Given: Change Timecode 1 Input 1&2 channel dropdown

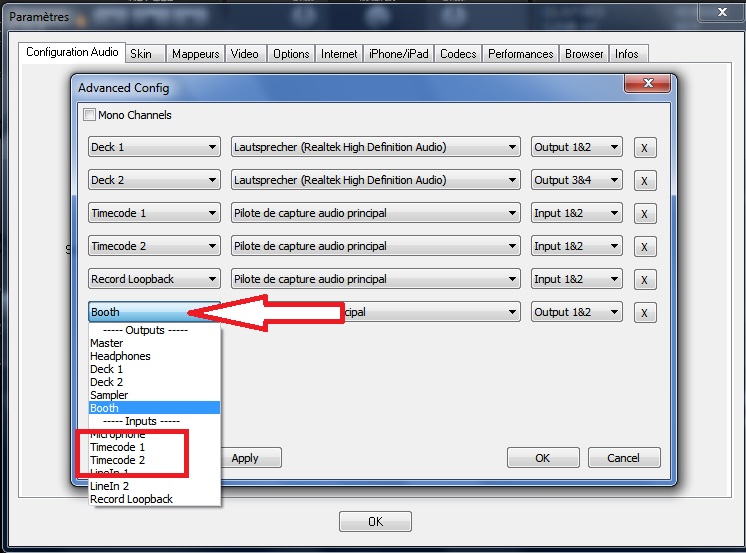Looking at the screenshot, I should pos(577,213).
